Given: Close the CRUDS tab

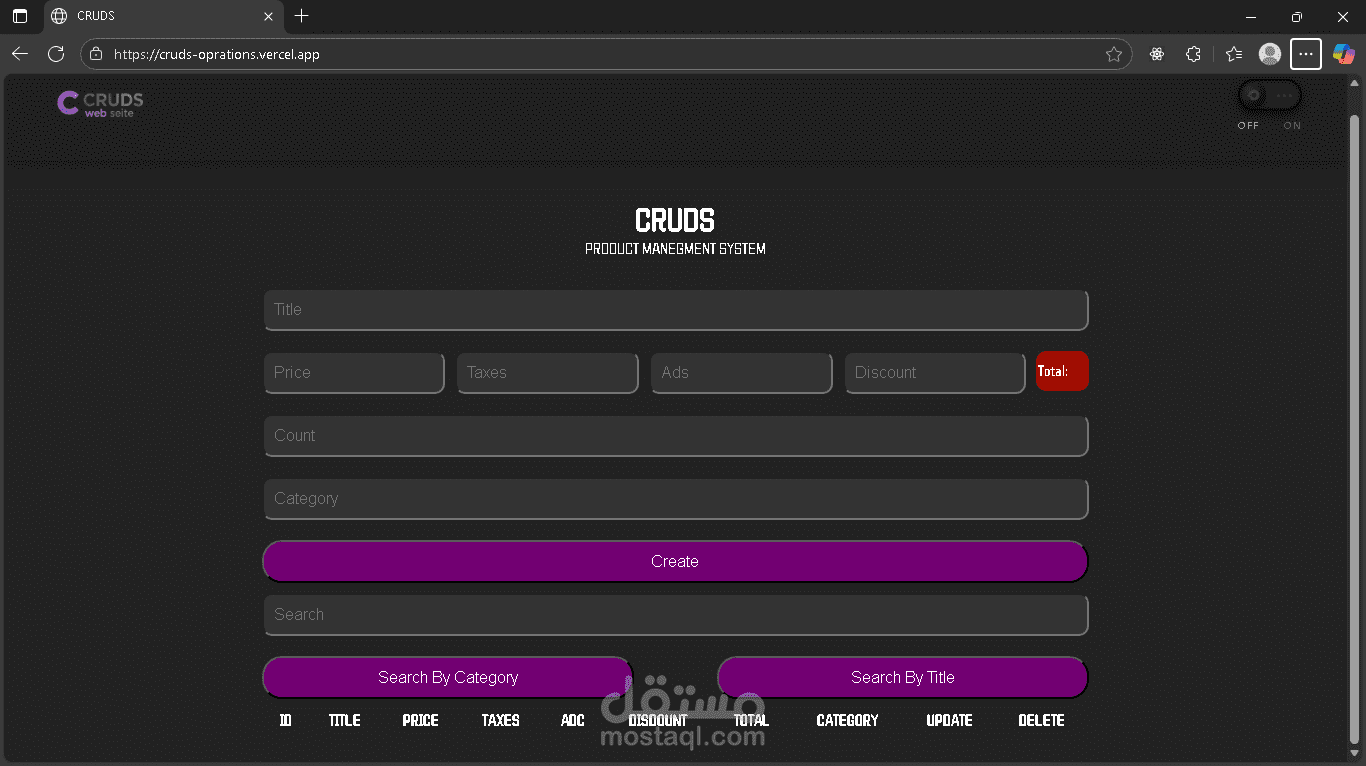Looking at the screenshot, I should pos(268,16).
